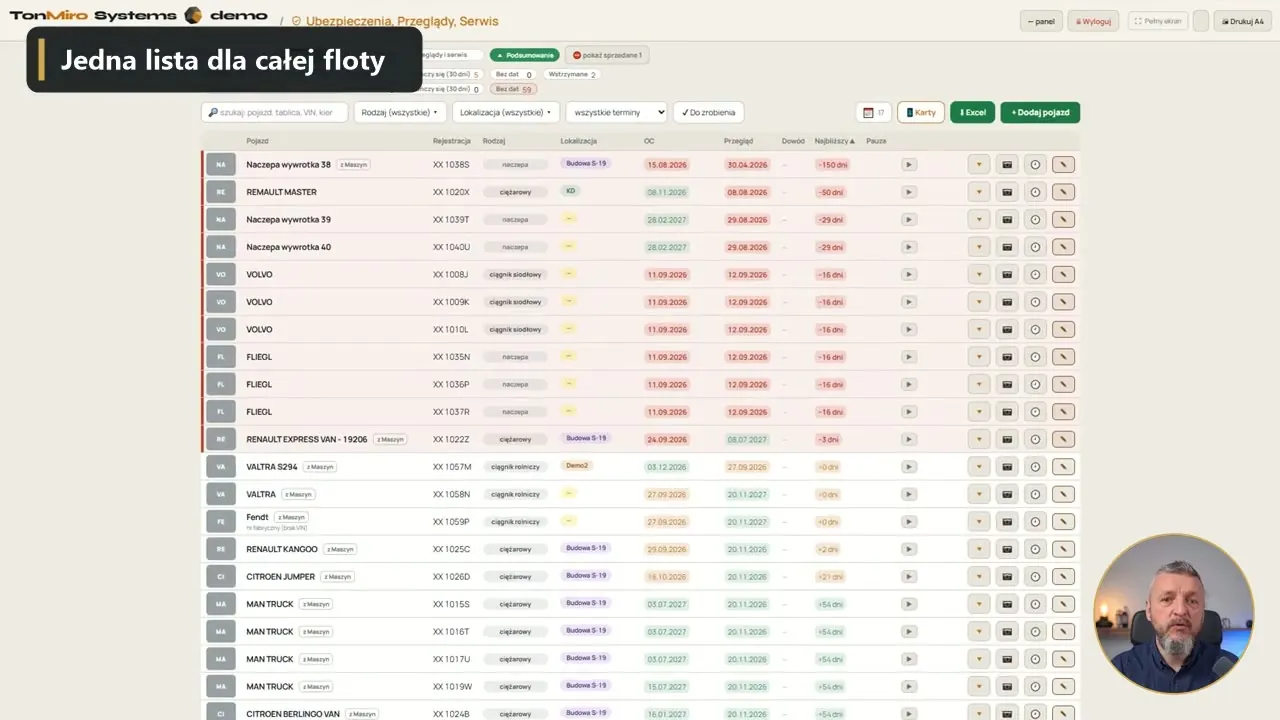
Task: Switch to Karty view
Action: (921, 113)
